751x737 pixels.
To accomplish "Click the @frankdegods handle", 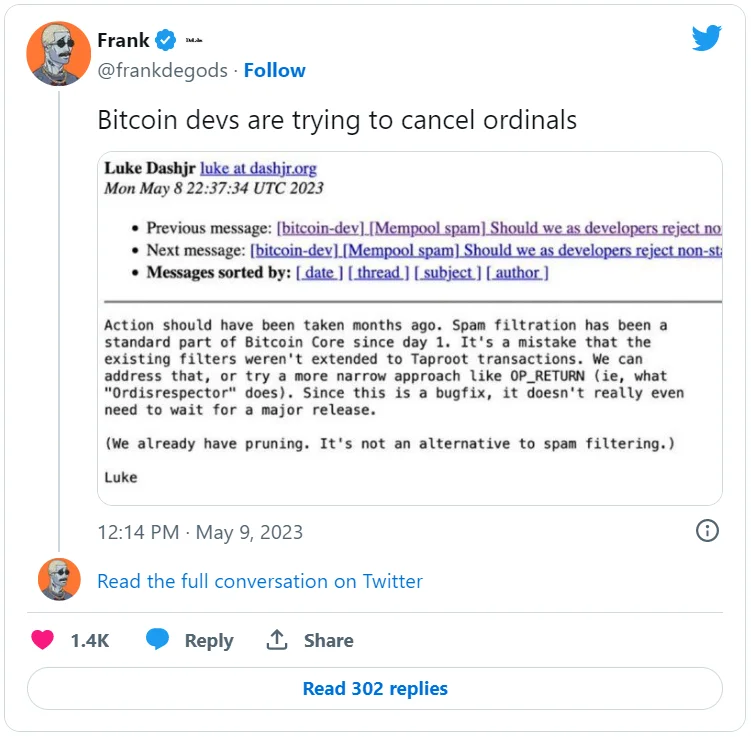I will (163, 70).
